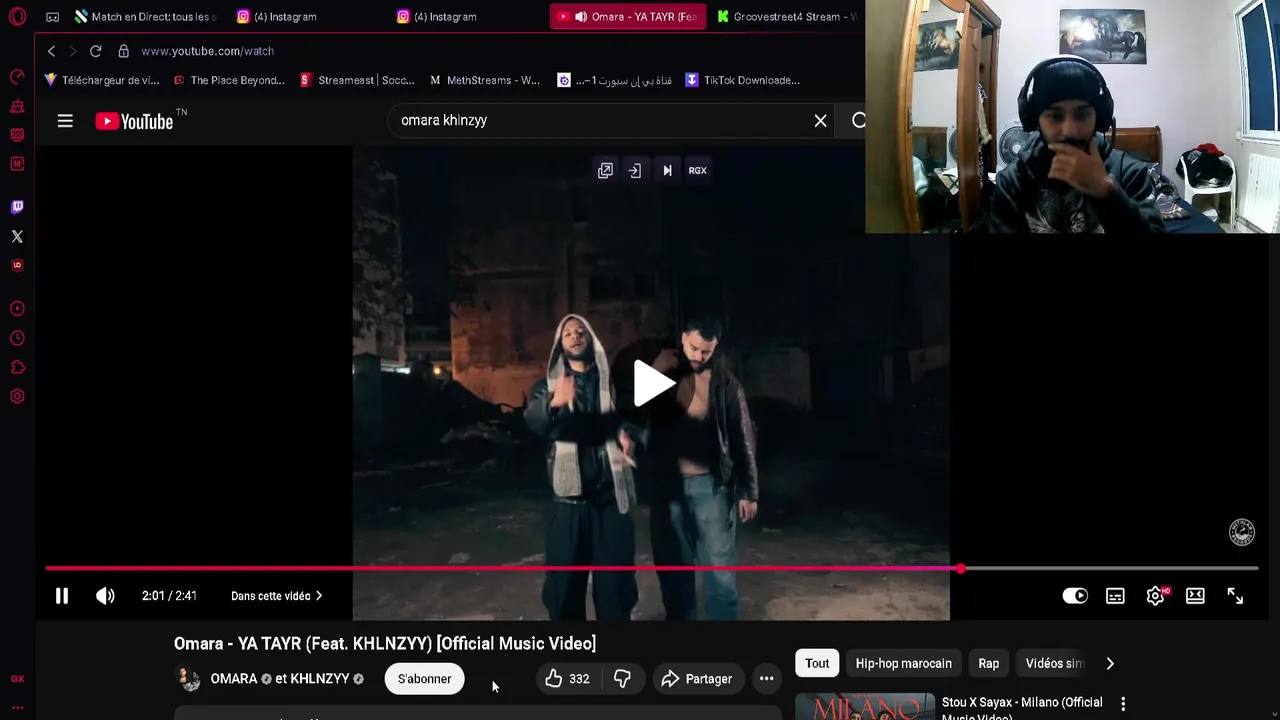
Task: Open GX Control speedometer in sidebar
Action: click(x=17, y=77)
